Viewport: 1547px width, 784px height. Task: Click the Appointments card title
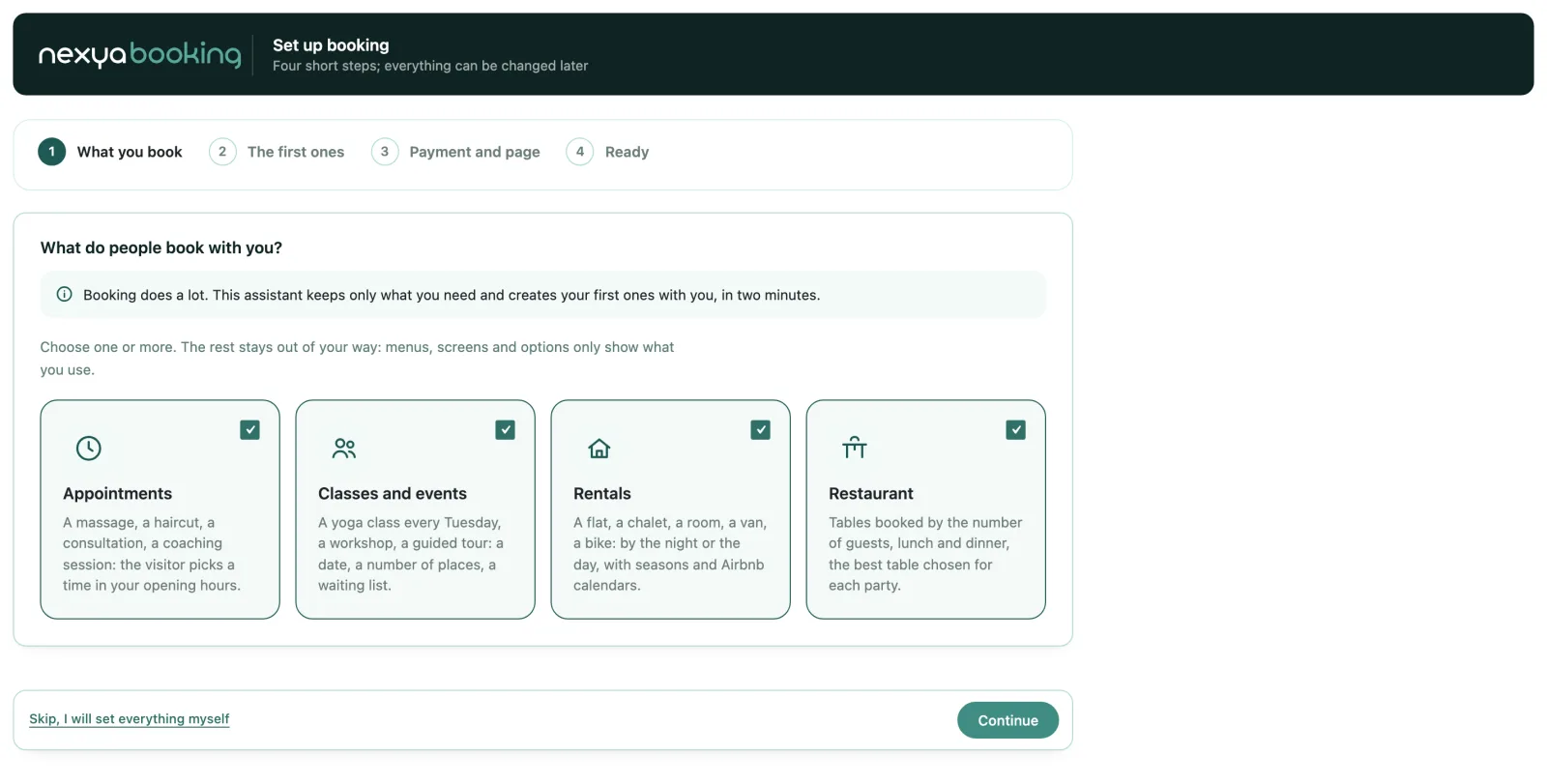pyautogui.click(x=117, y=493)
